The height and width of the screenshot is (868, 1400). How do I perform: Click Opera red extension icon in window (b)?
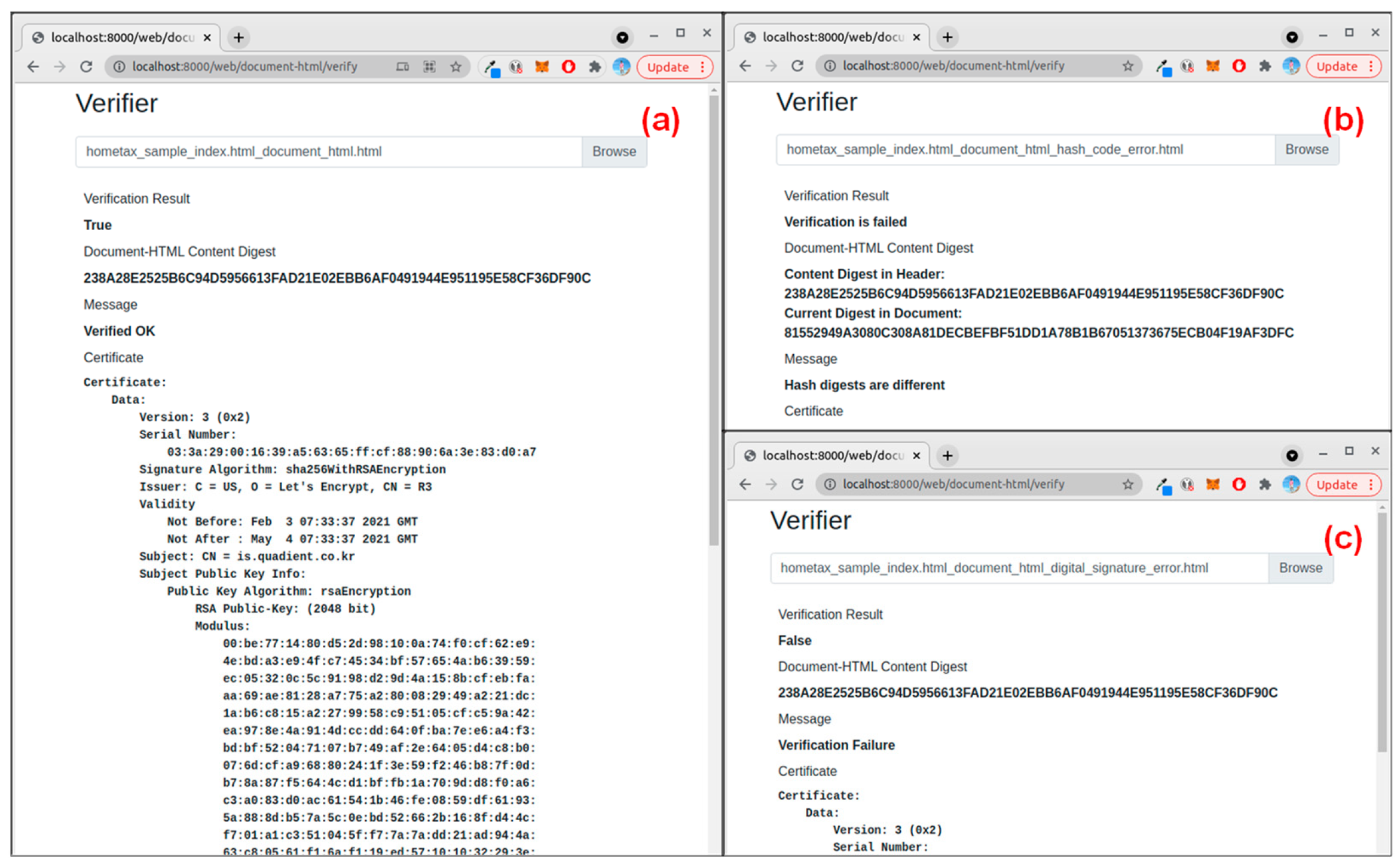click(x=1239, y=66)
